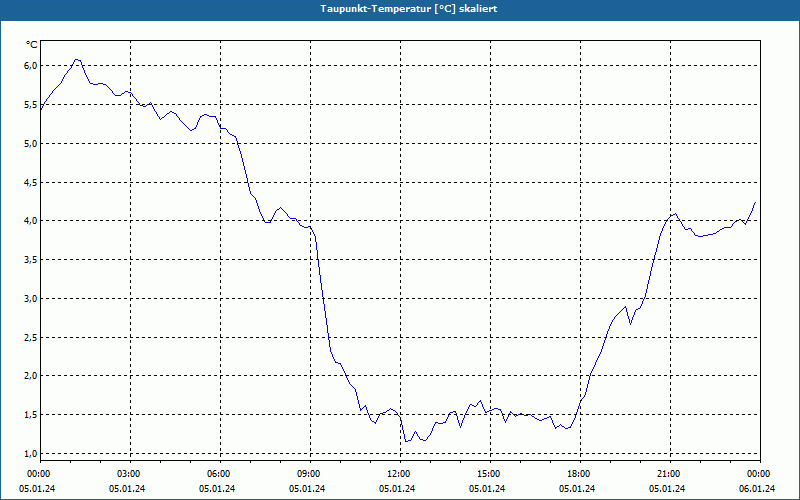Select the '4,0' y-axis label
Screen dimensions: 800x500
pos(31,220)
